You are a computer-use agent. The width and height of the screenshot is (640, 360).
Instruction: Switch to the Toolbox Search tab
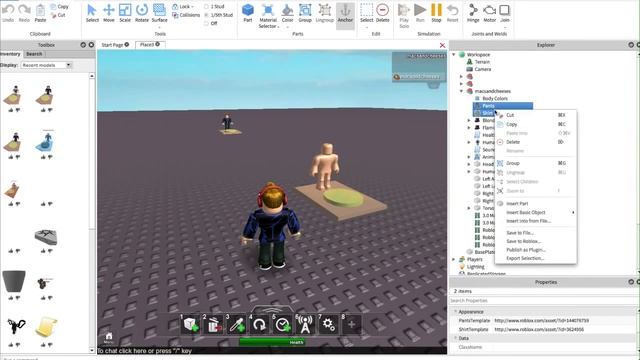(34, 54)
